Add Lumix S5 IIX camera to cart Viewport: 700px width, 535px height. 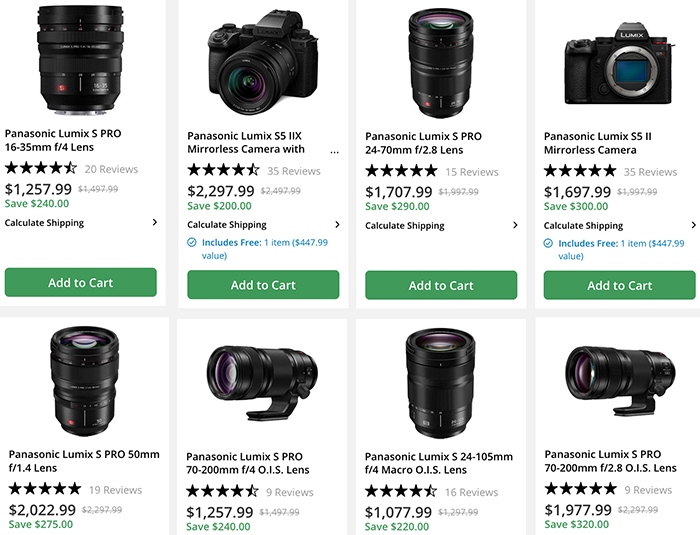pos(263,285)
